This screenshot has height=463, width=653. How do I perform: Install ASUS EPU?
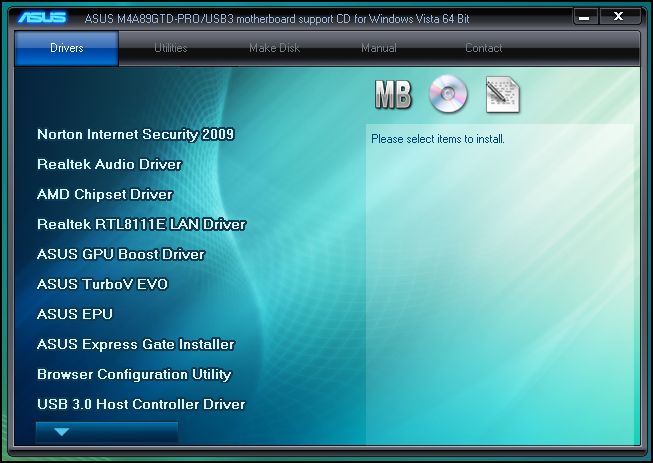[x=75, y=314]
